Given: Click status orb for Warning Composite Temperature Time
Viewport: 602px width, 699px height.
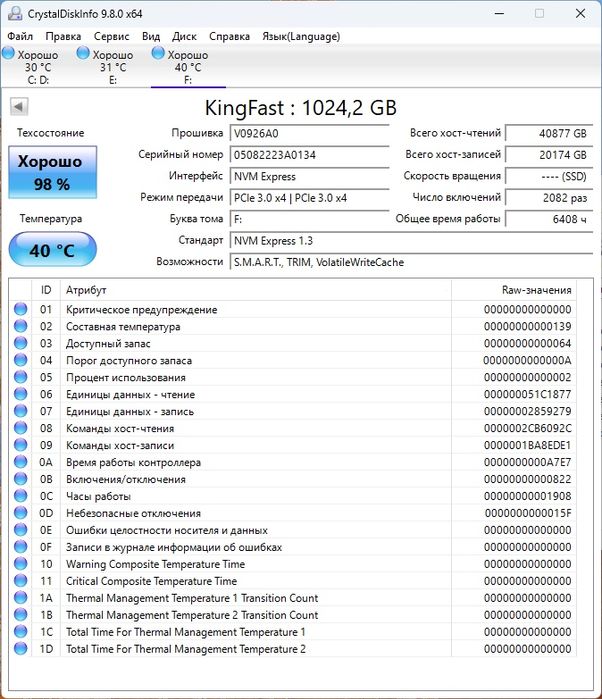Looking at the screenshot, I should 21,563.
